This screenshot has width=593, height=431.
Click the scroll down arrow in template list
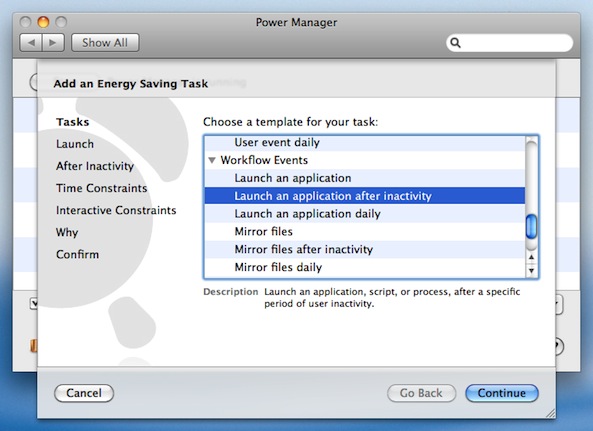[x=531, y=270]
